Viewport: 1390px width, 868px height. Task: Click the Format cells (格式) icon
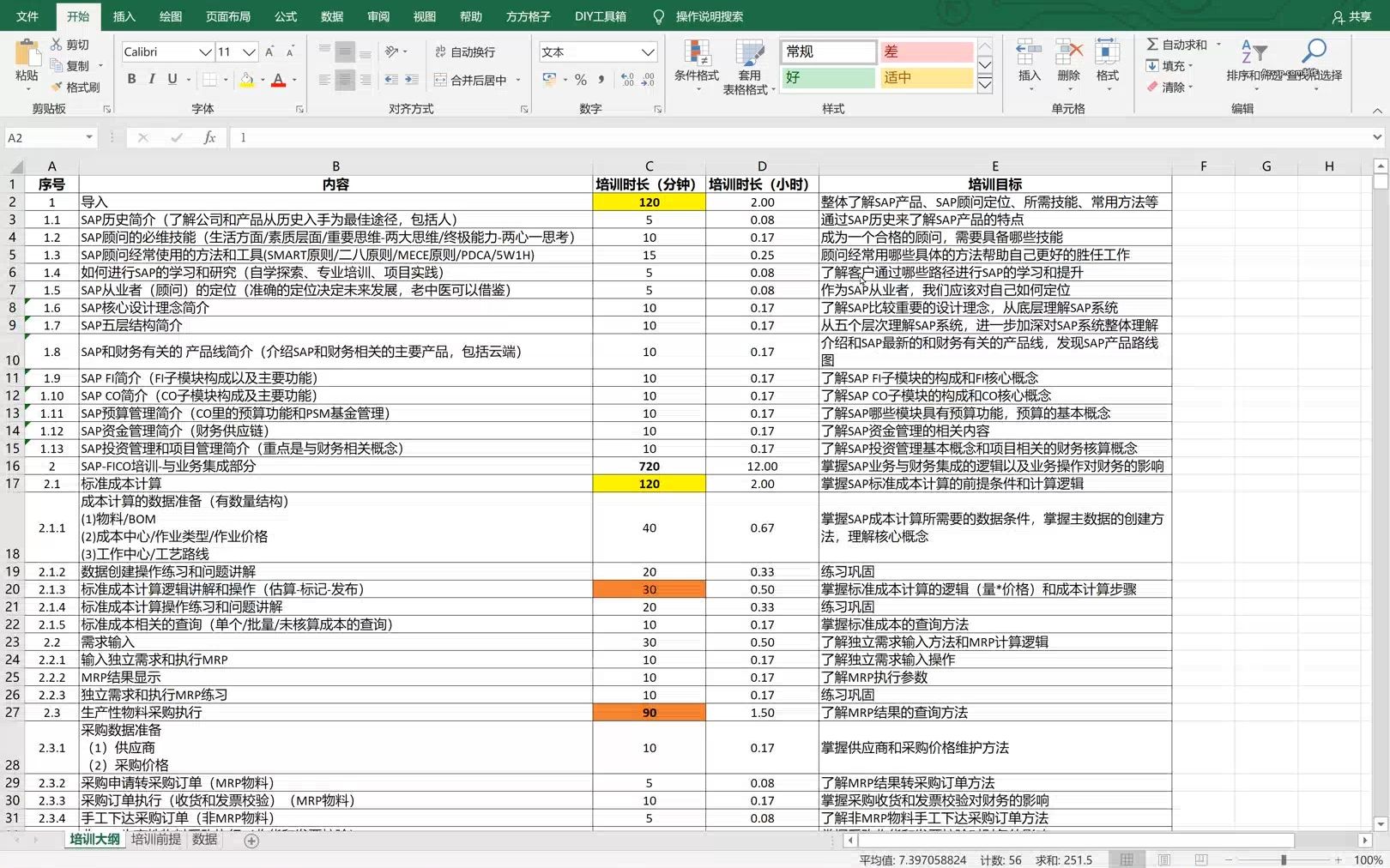1107,52
